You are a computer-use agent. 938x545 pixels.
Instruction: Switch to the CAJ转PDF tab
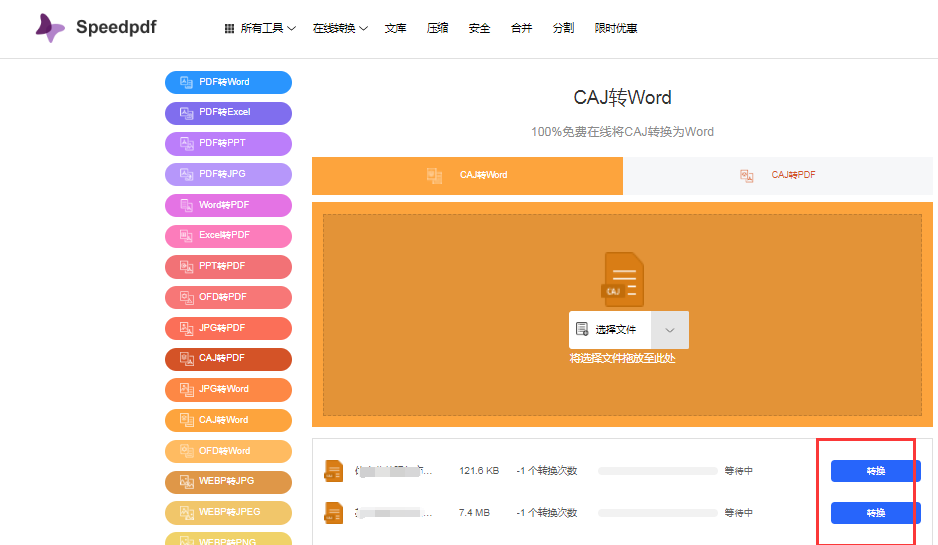(778, 176)
